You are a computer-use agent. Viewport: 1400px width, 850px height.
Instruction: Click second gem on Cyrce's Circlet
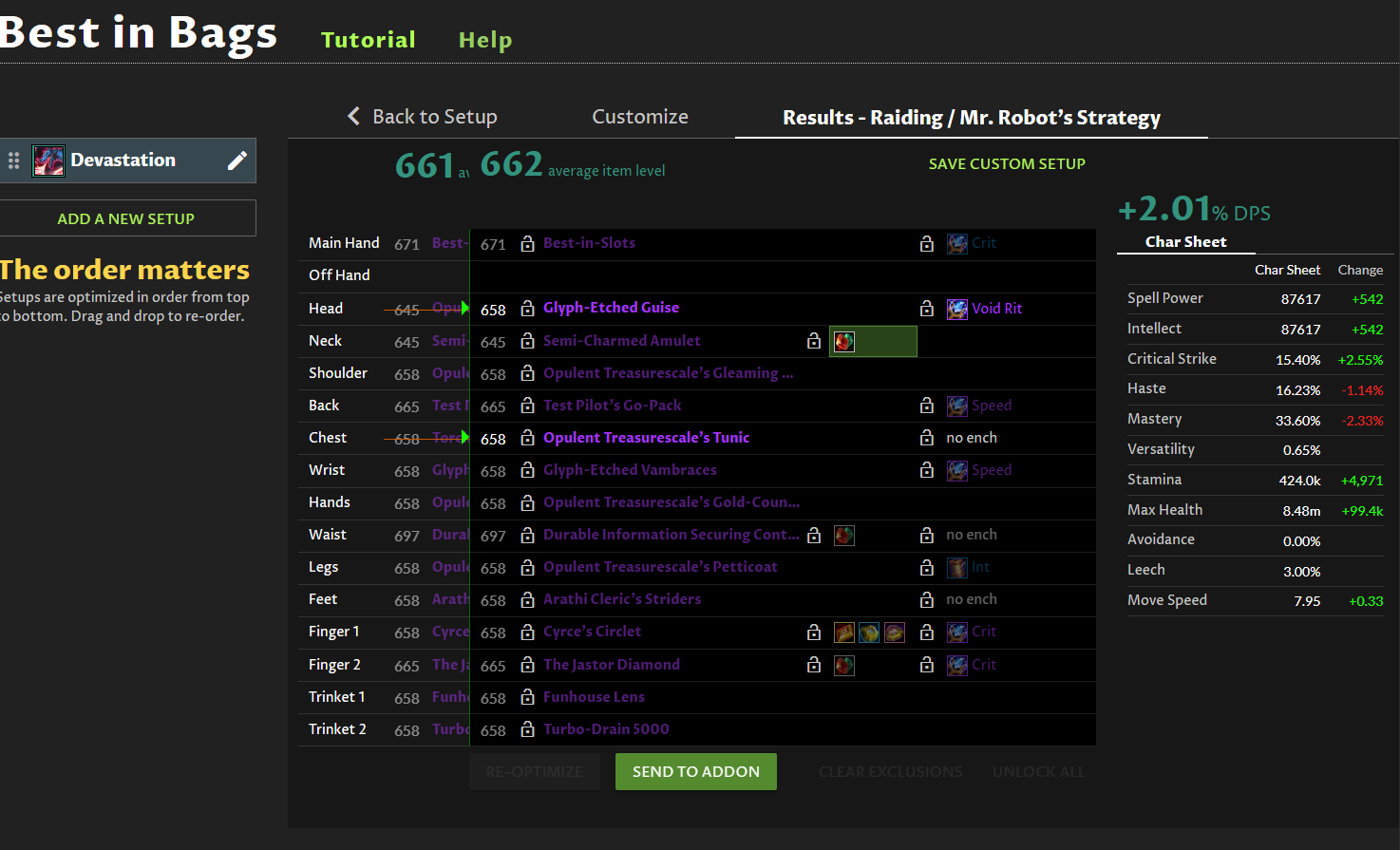pyautogui.click(x=869, y=632)
